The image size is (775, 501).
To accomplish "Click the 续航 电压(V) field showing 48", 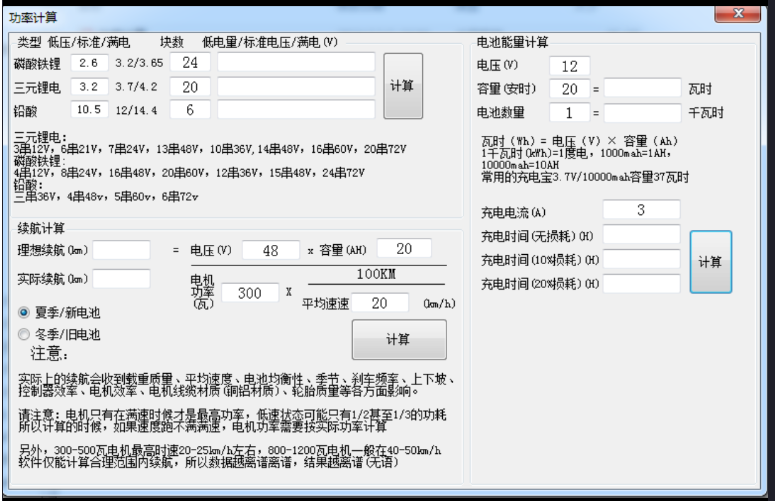I will pyautogui.click(x=270, y=249).
